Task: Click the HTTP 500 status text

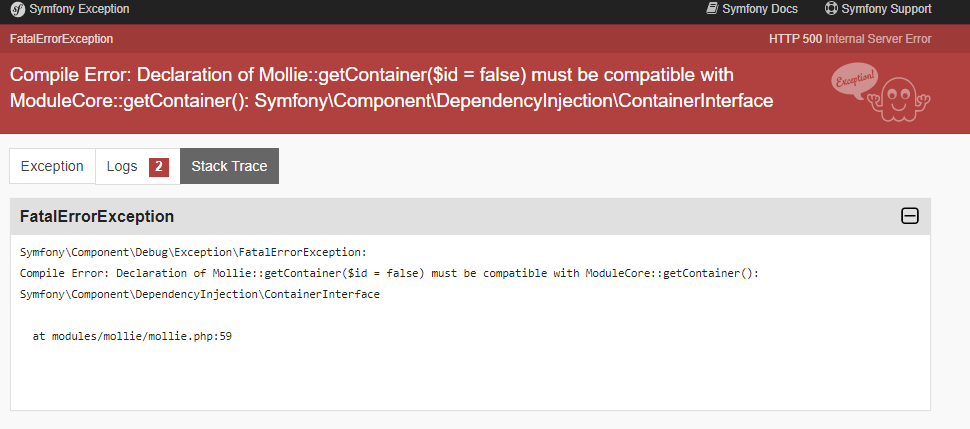Action: (x=849, y=39)
